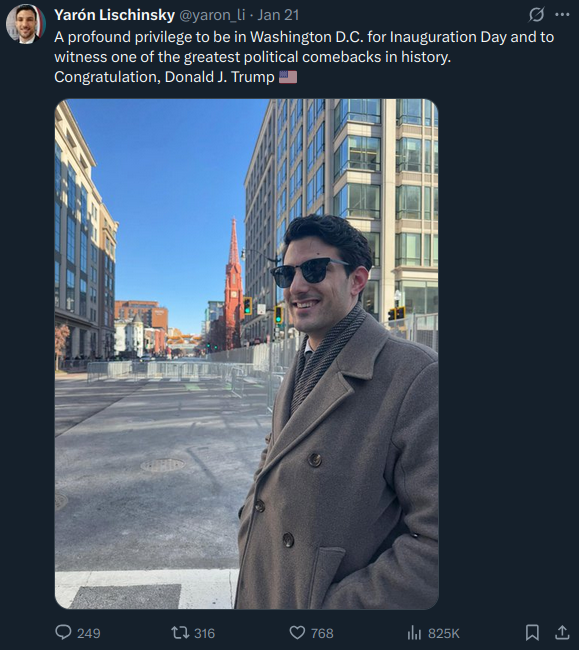The width and height of the screenshot is (579, 650).
Task: Click the 316 reposts count
Action: [x=205, y=633]
